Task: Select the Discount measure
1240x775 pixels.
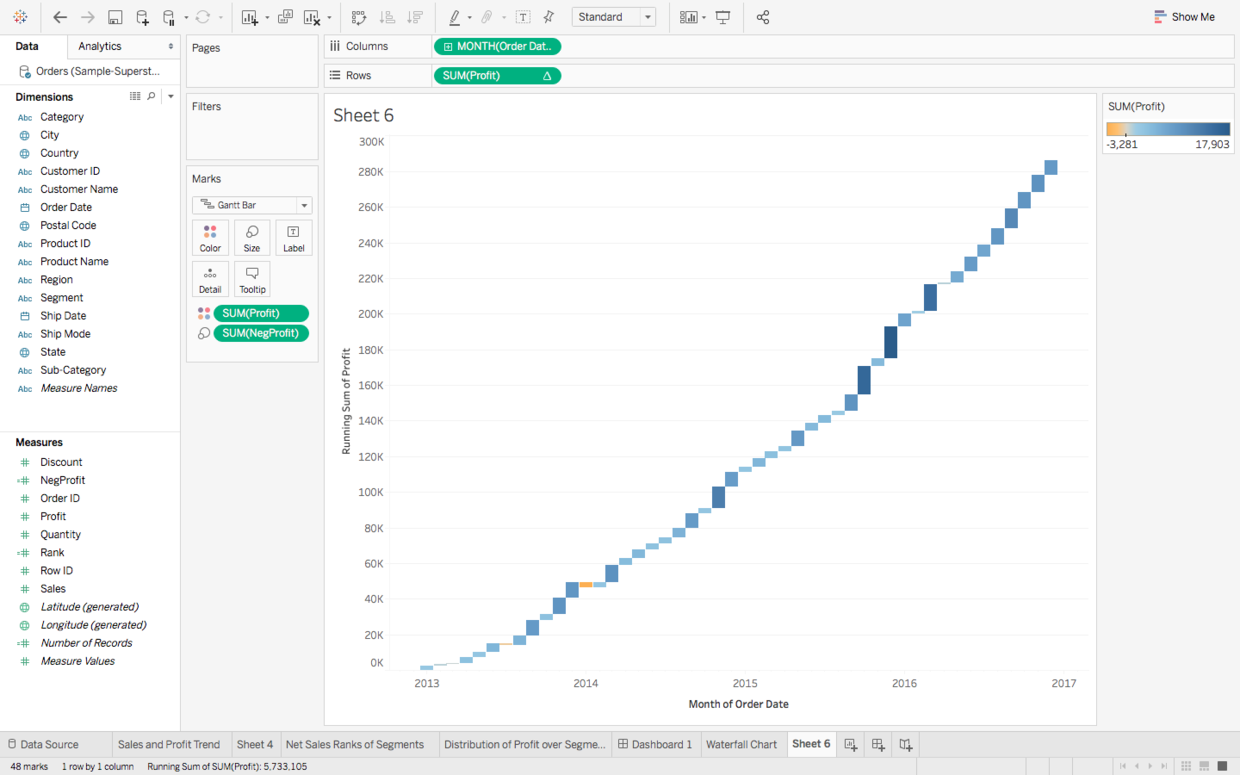Action: click(x=61, y=462)
